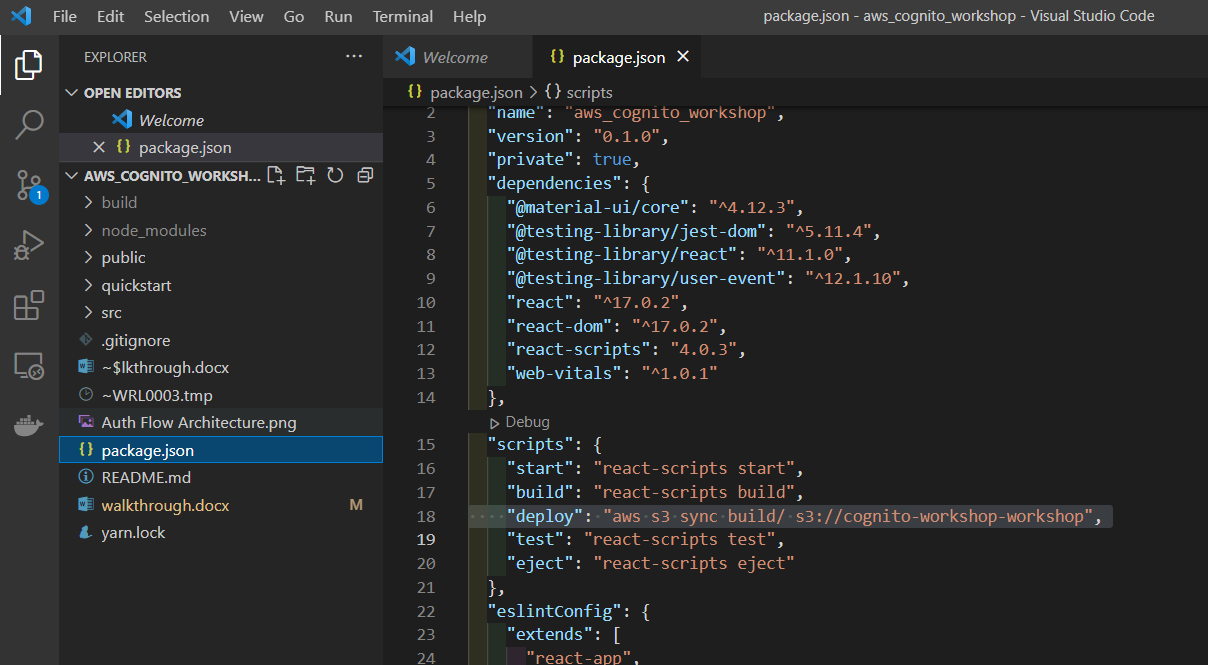This screenshot has width=1208, height=665.
Task: Click New Folder icon in explorer header
Action: [305, 175]
